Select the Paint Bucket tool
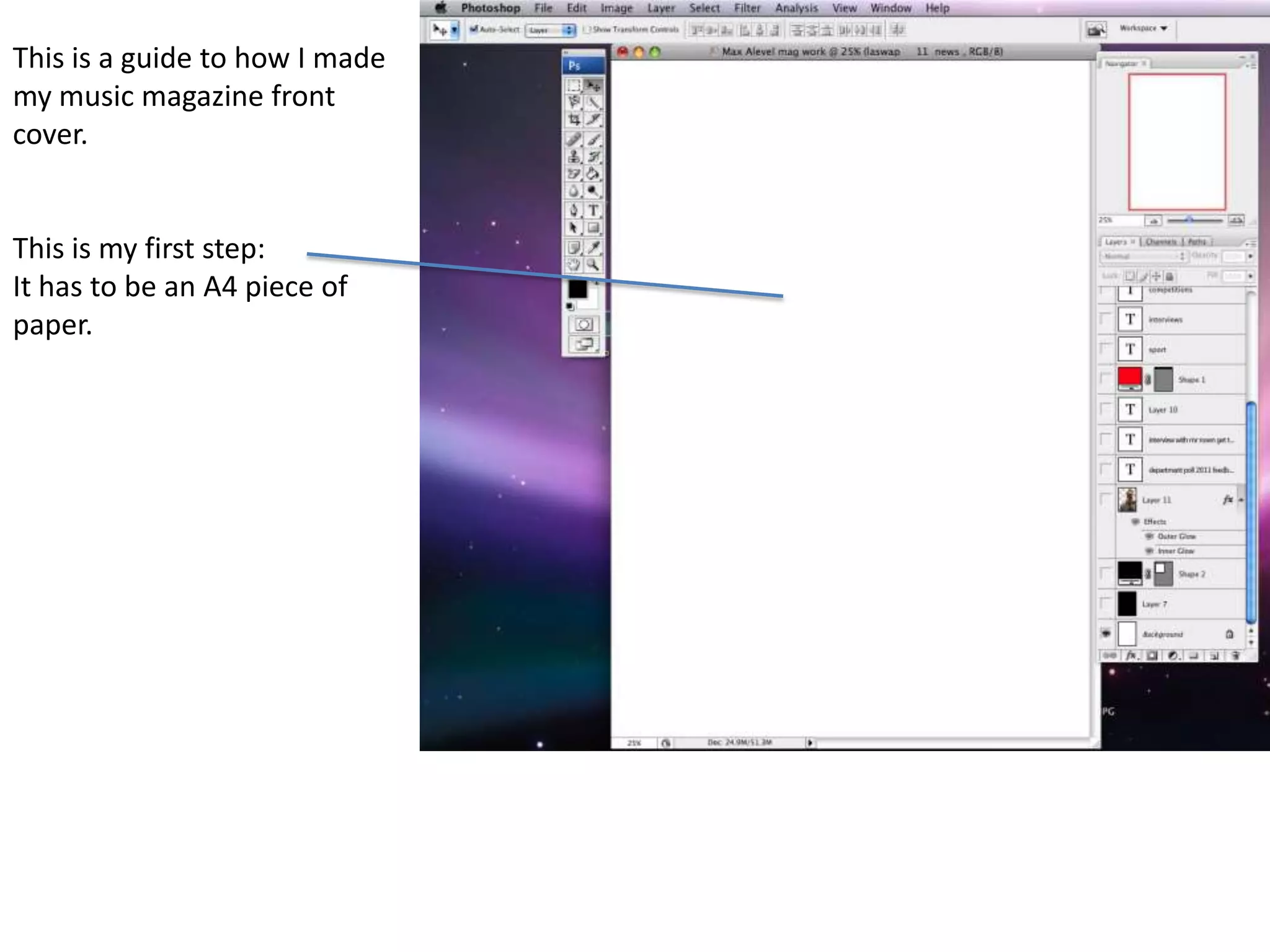 pos(593,174)
